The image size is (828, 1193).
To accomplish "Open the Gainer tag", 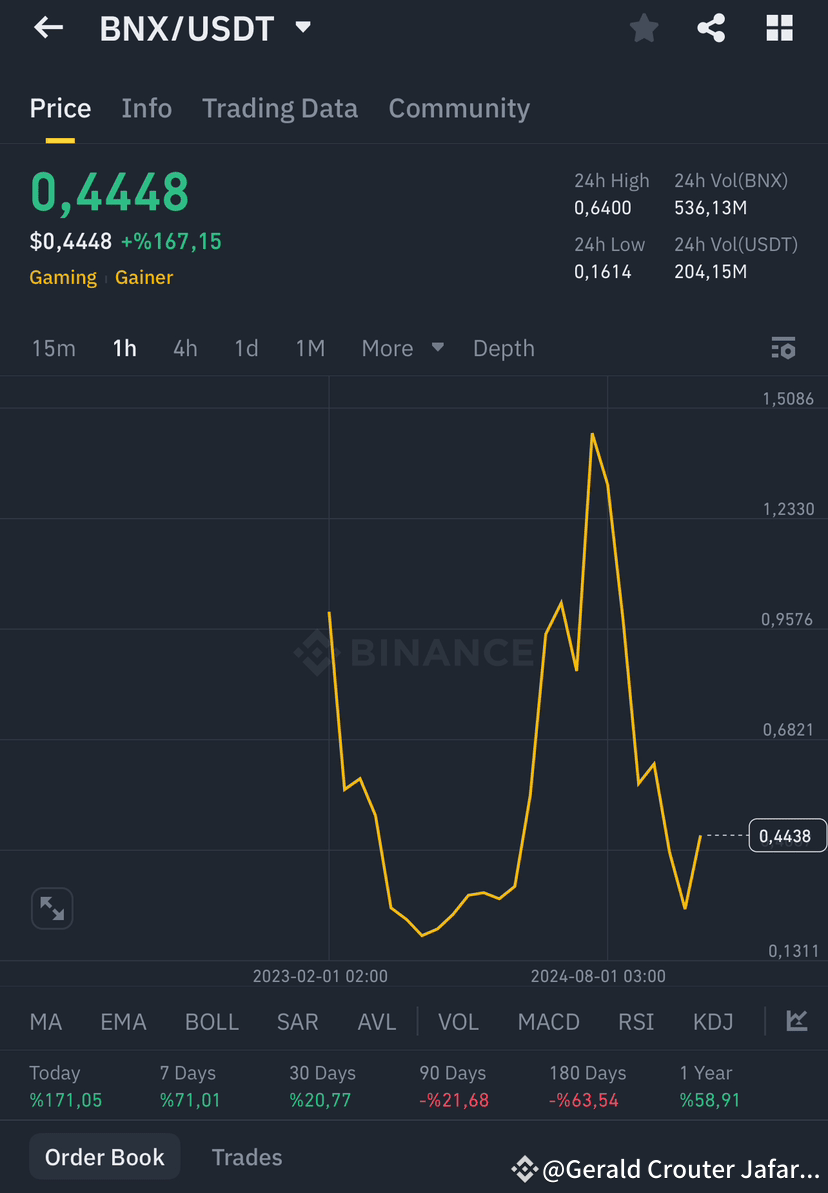I will click(x=144, y=278).
